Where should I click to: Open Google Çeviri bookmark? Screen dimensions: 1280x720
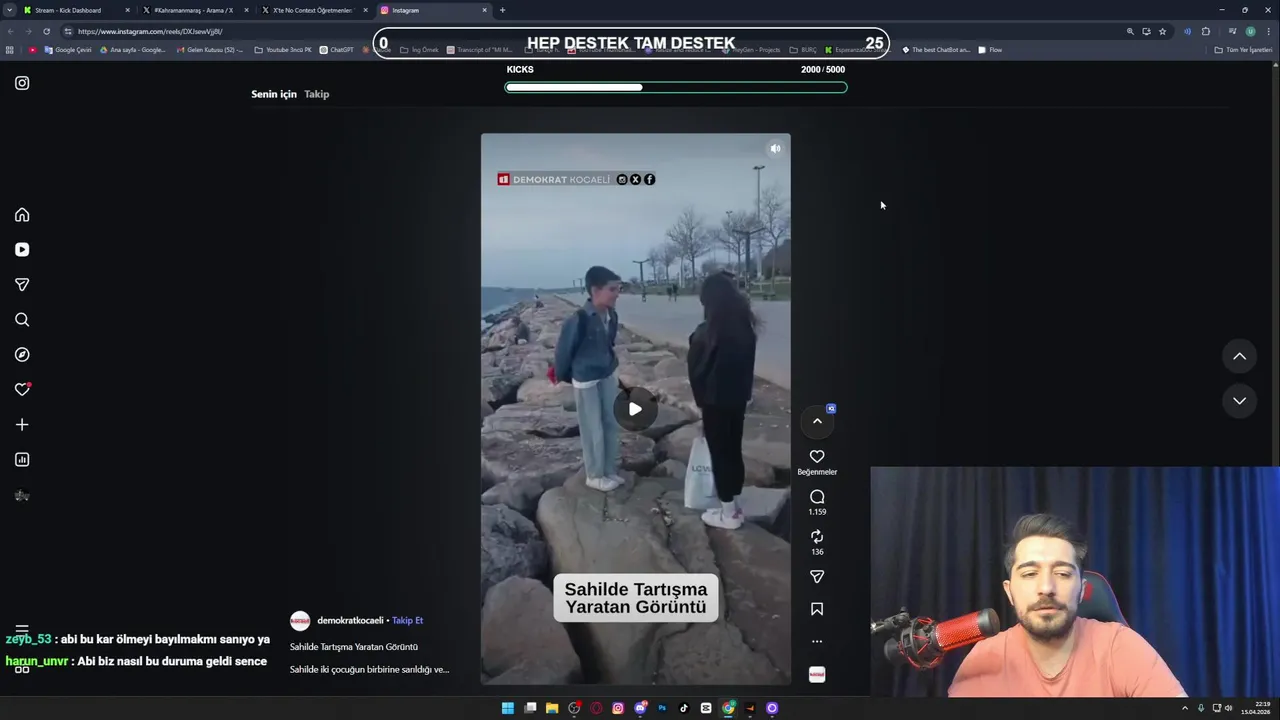pos(68,50)
